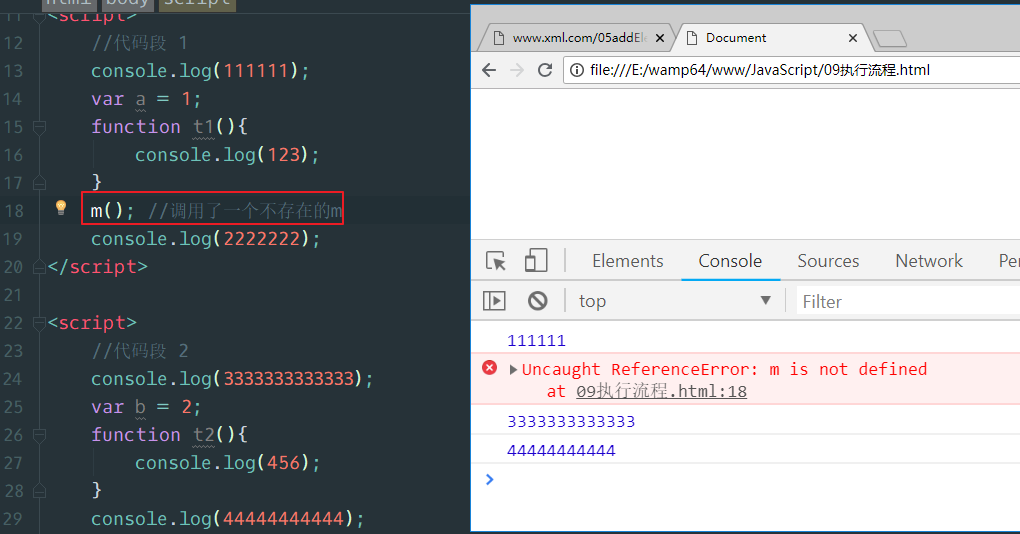Click fold end marker on line 17
Screen dimensions: 1020x534
pos(40,183)
